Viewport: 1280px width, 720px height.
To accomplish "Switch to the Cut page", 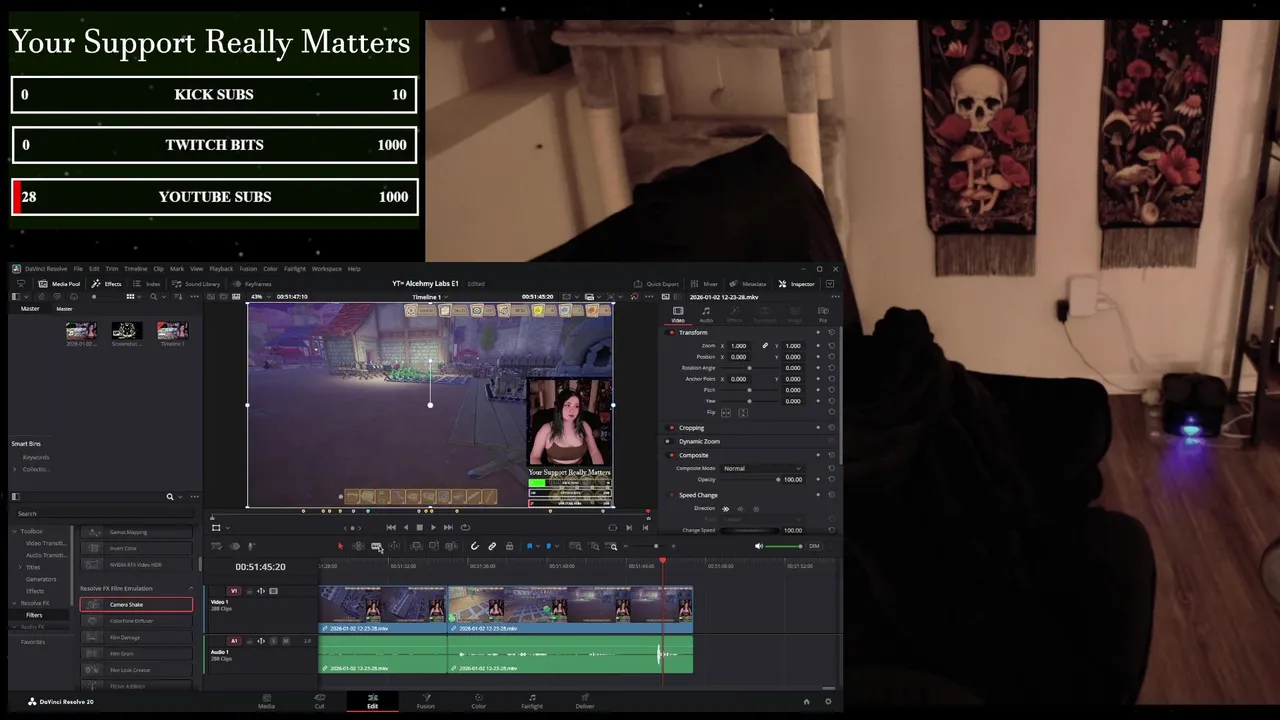I will click(x=319, y=701).
